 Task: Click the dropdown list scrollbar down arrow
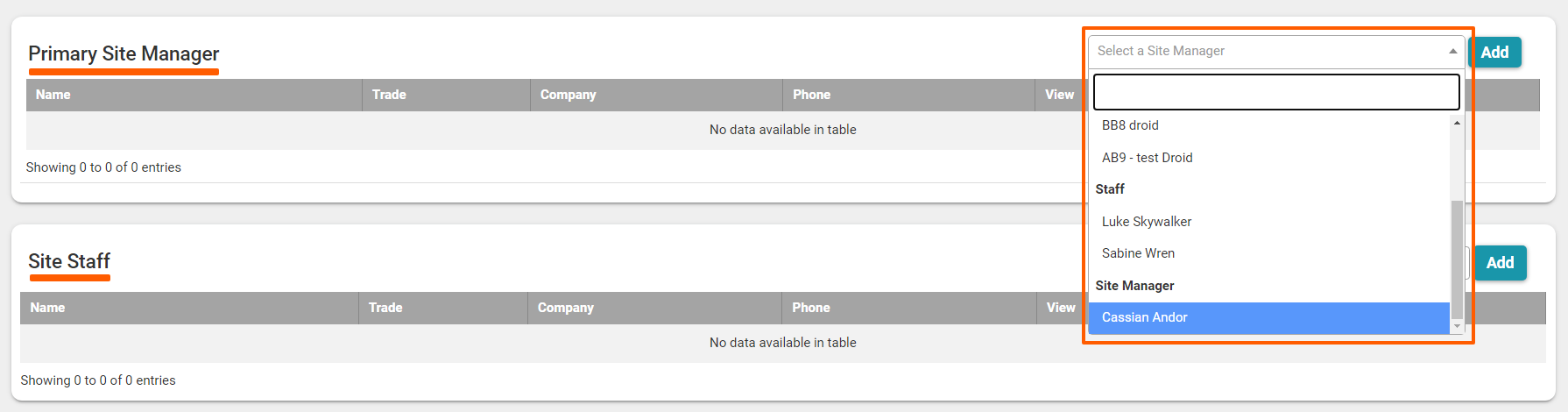pos(1457,326)
